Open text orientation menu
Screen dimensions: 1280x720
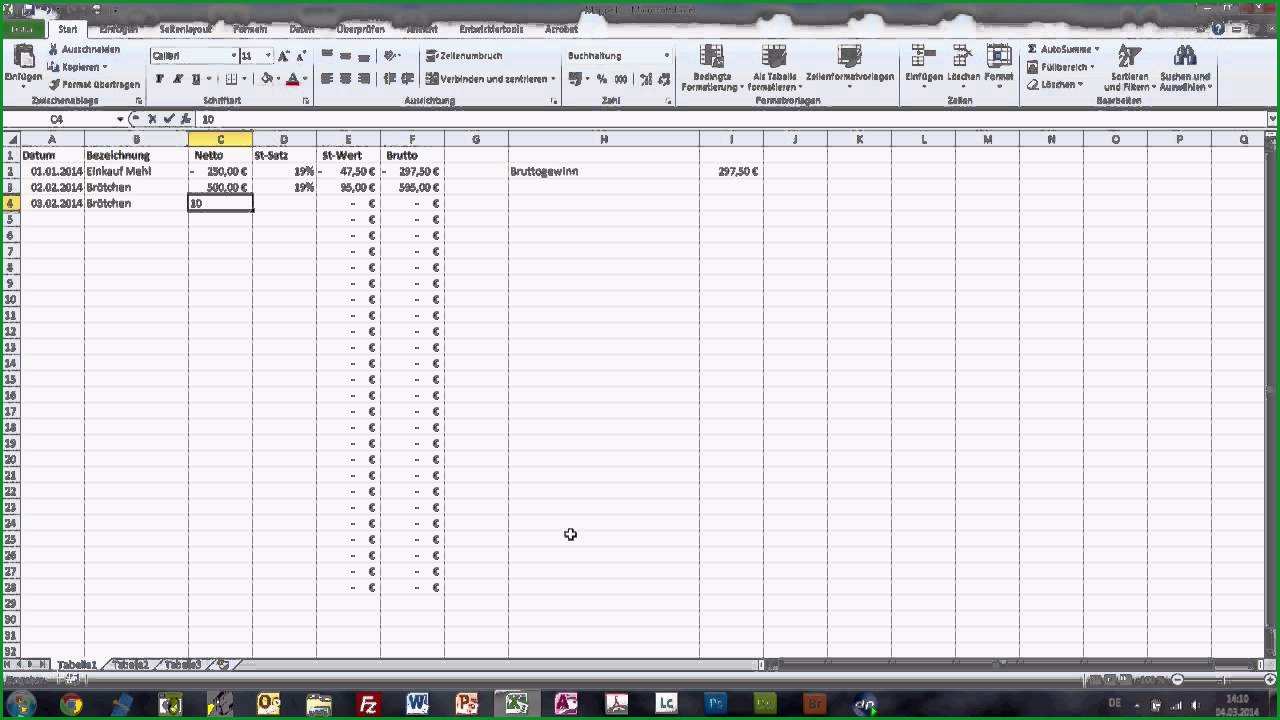tap(392, 56)
